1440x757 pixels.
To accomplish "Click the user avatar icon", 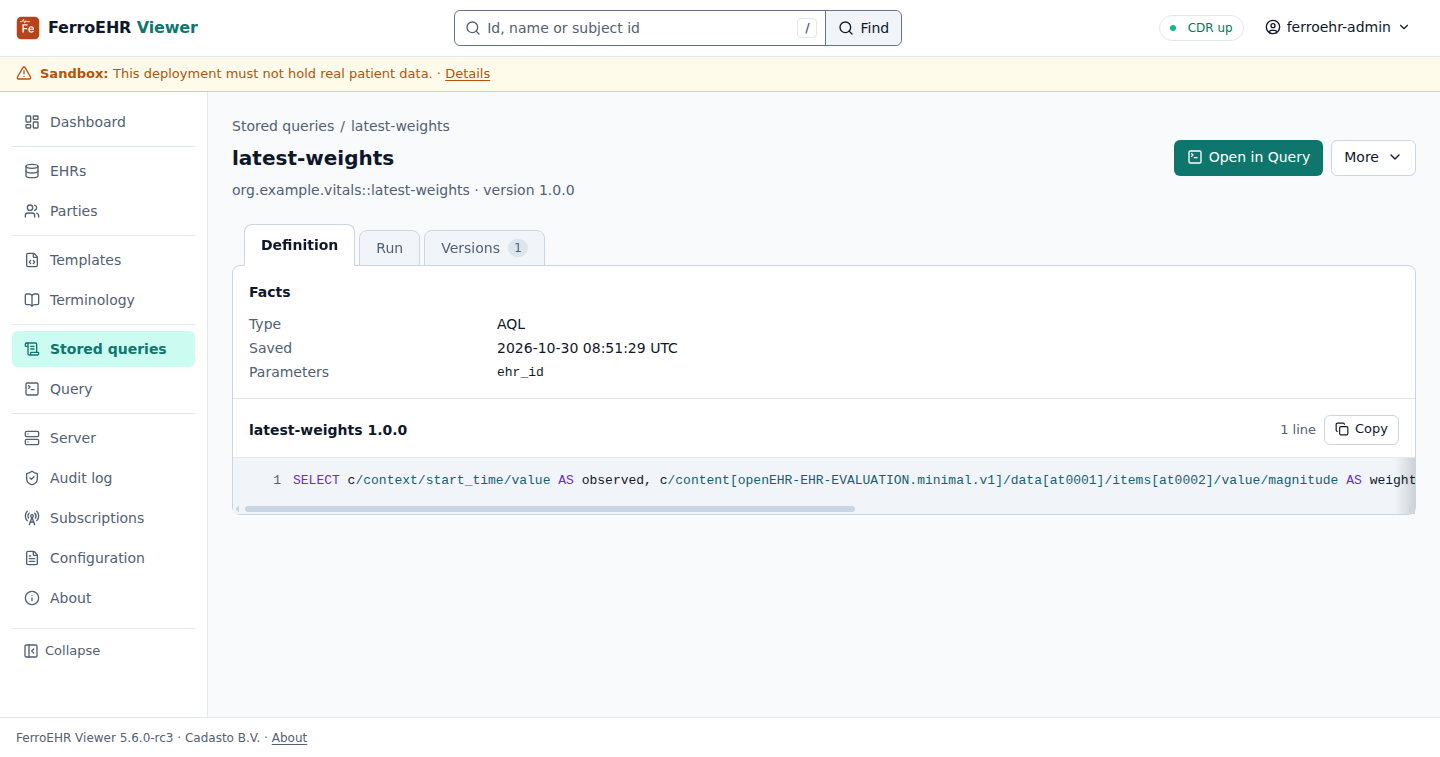I will 1273,28.
